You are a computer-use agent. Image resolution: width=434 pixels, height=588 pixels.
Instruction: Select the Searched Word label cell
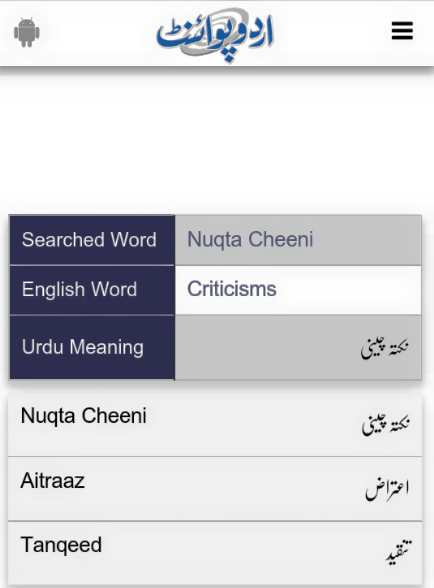click(x=92, y=240)
